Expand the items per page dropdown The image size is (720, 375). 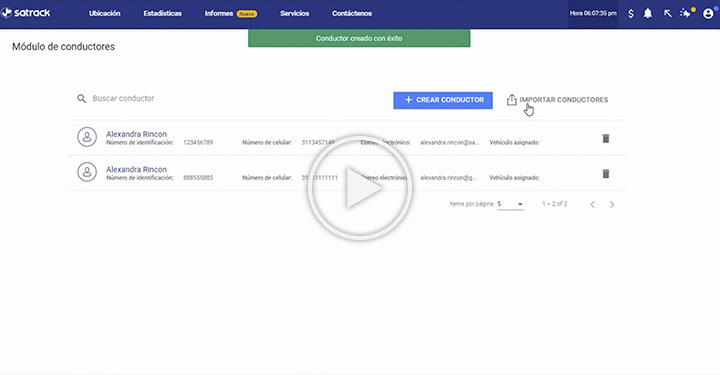pyautogui.click(x=511, y=204)
